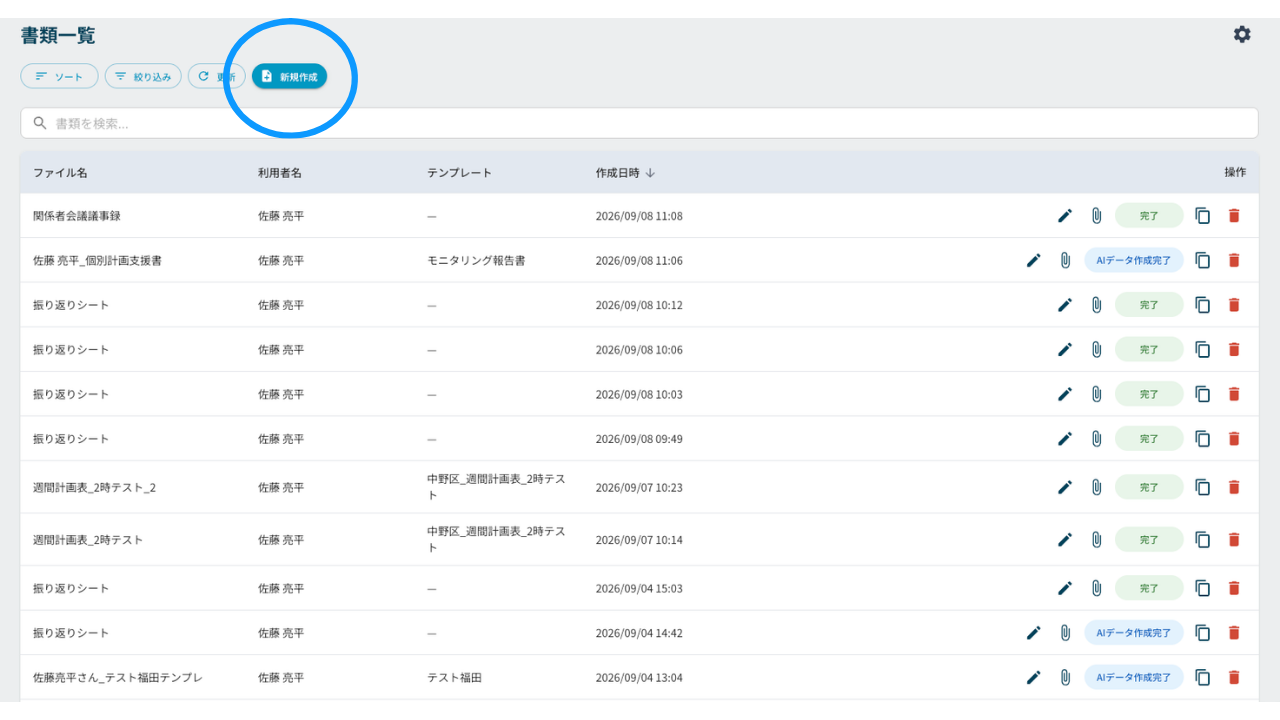Copy the 関係者会議議事録 document

tap(1203, 215)
